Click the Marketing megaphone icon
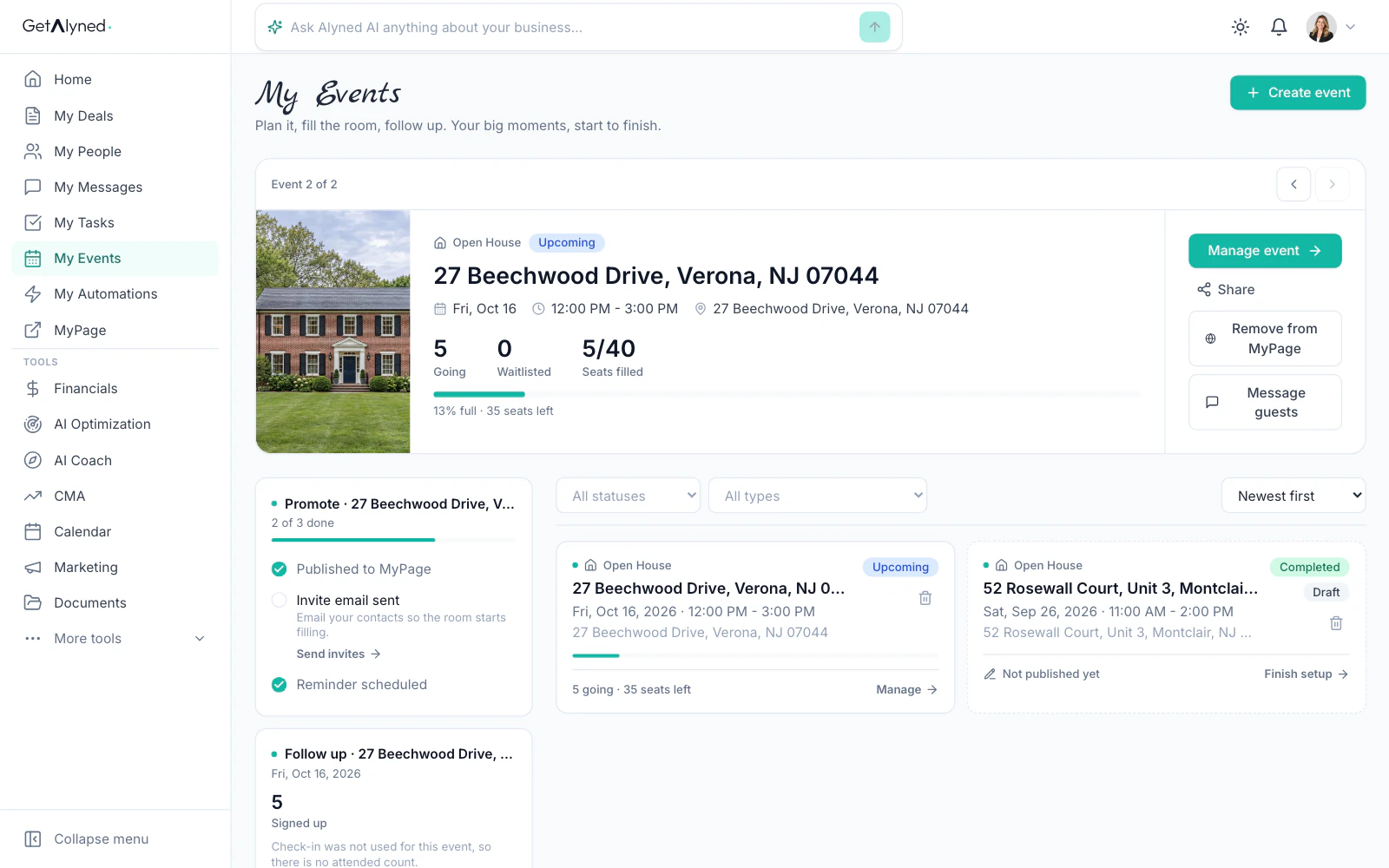Viewport: 1389px width, 868px height. point(33,568)
